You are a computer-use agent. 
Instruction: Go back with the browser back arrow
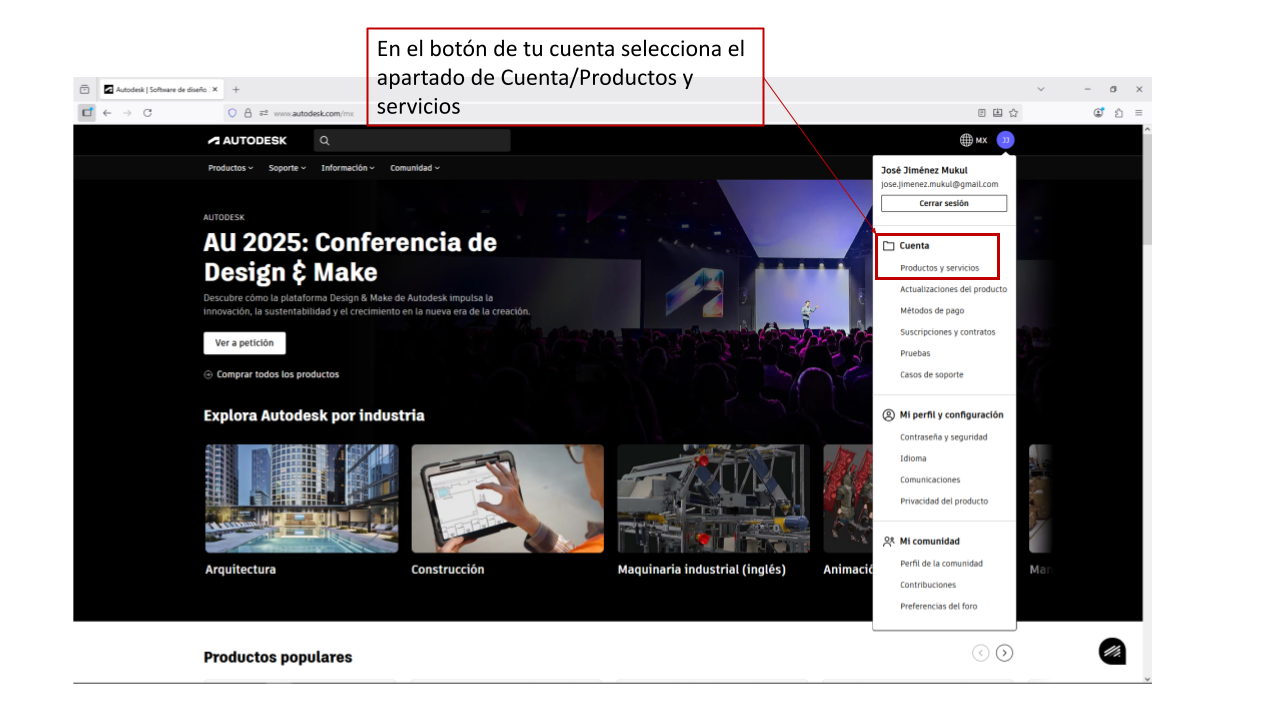click(x=107, y=113)
